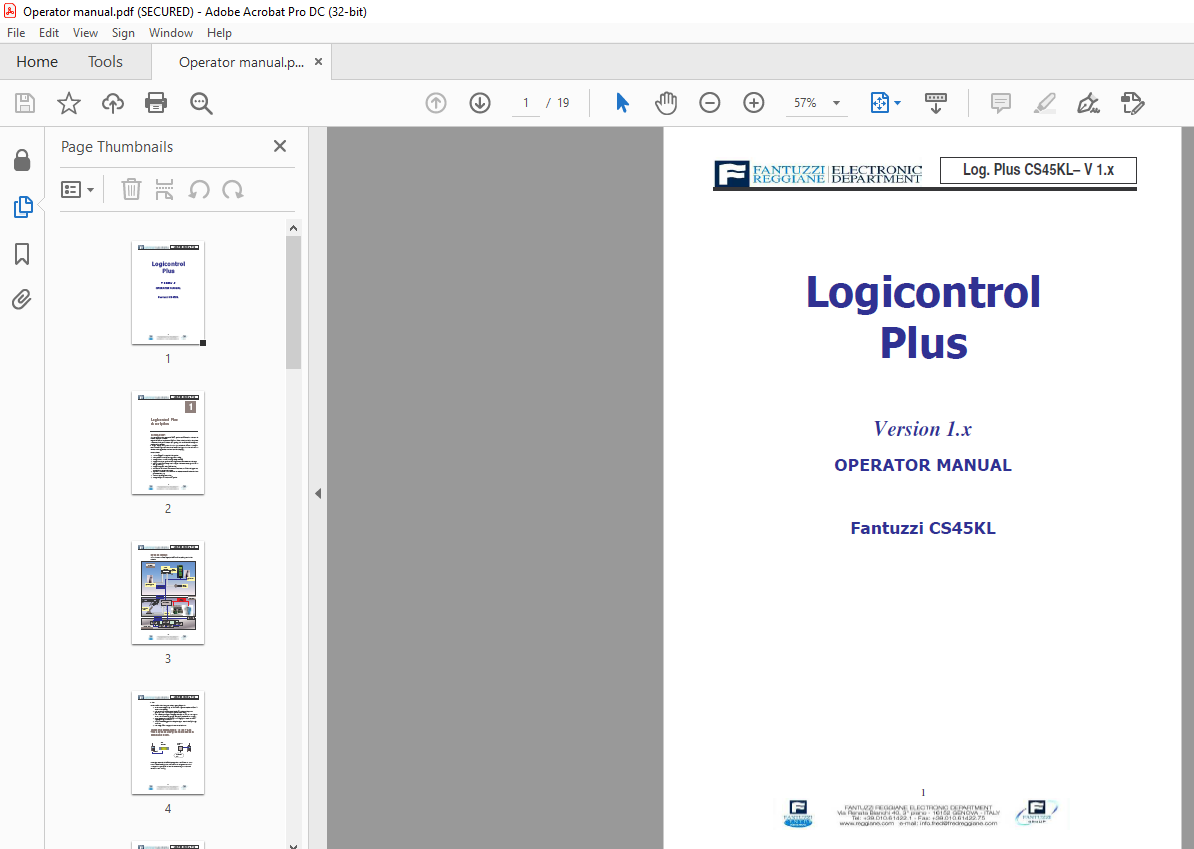Go to previous page arrow
Screen dimensions: 1194x849
pos(436,103)
